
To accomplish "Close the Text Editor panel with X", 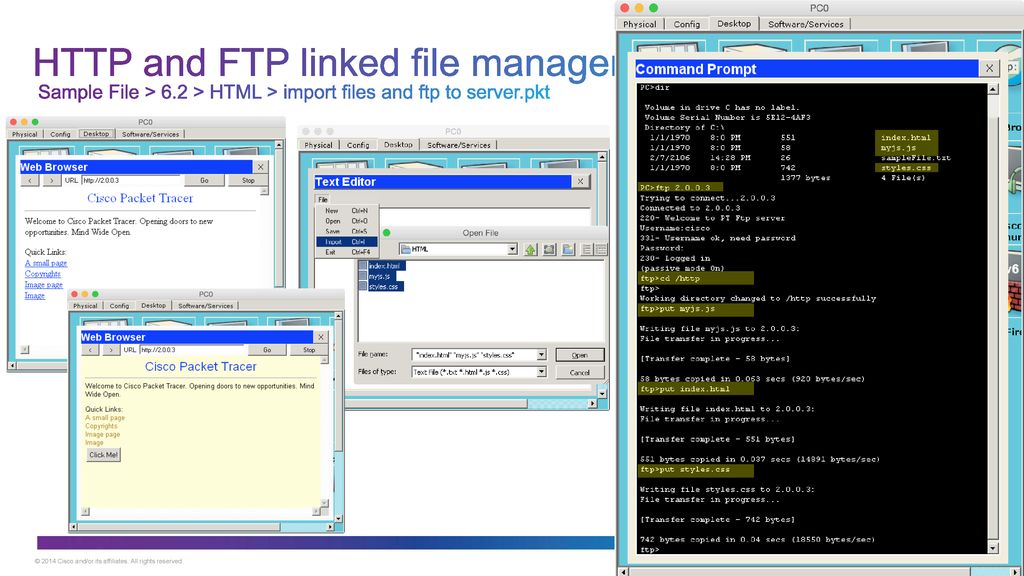I will coord(580,182).
